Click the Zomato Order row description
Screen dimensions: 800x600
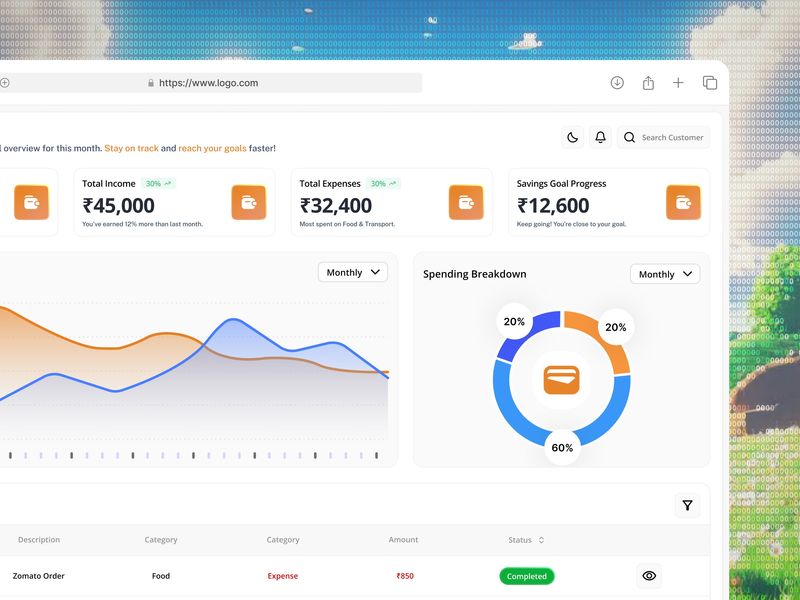[38, 576]
